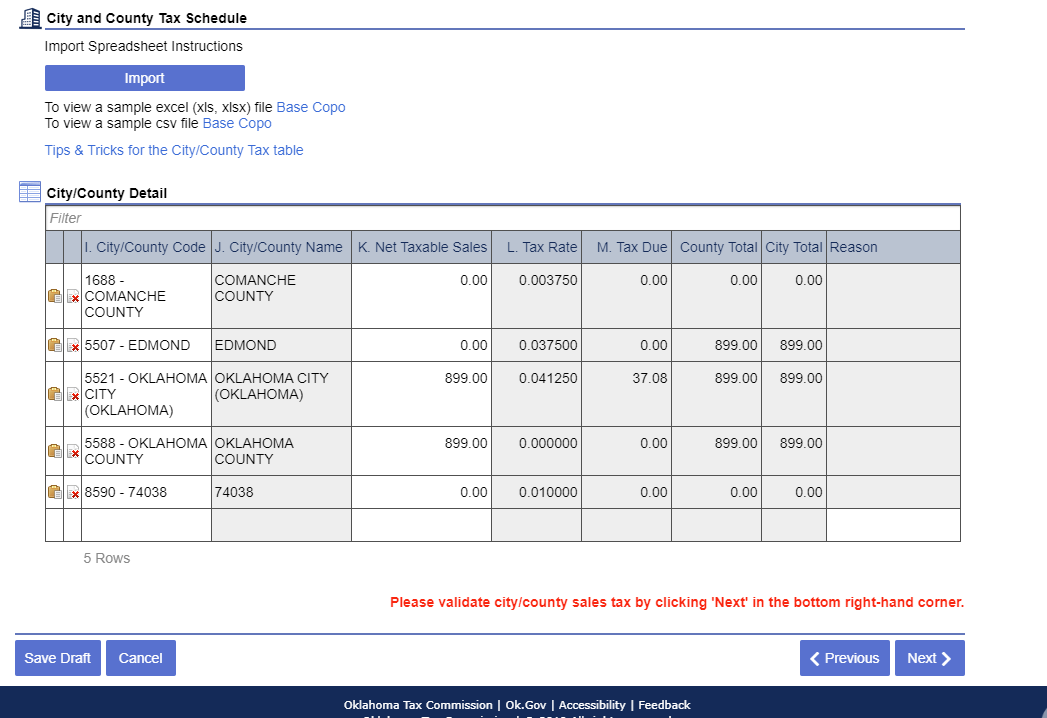Go to the Previous page
The height and width of the screenshot is (718, 1047).
click(844, 658)
